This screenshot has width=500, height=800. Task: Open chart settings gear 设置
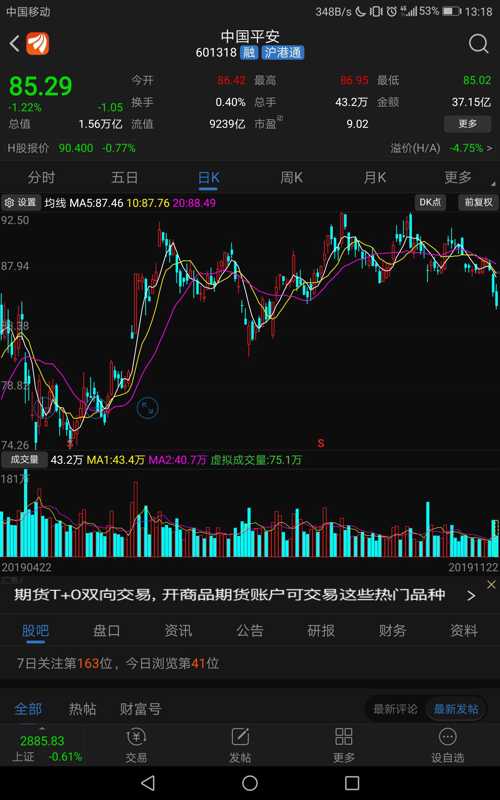[20, 203]
